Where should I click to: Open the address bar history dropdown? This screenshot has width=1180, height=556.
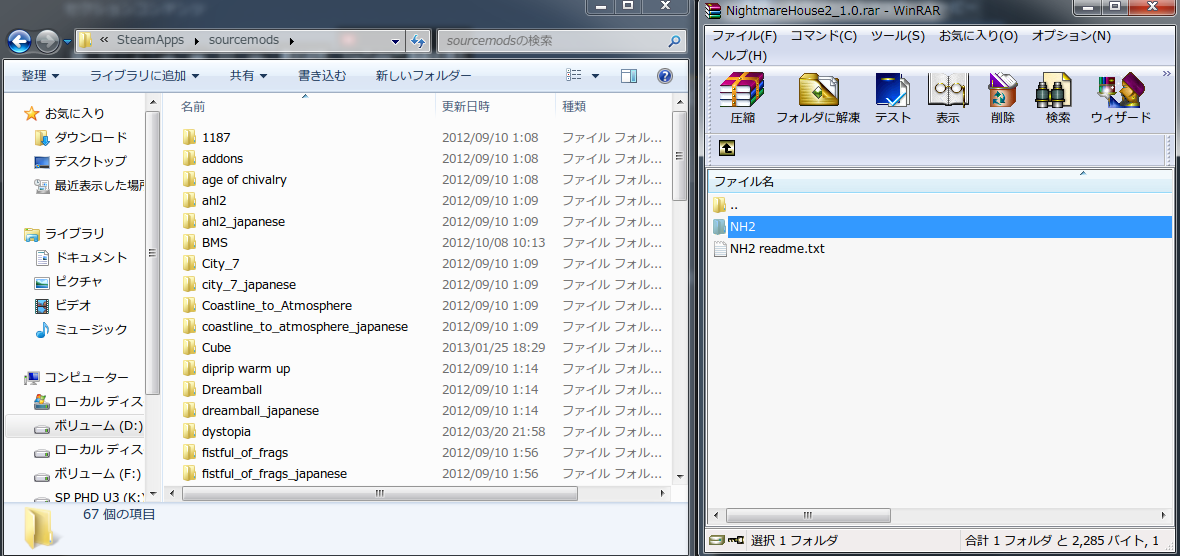[x=397, y=41]
